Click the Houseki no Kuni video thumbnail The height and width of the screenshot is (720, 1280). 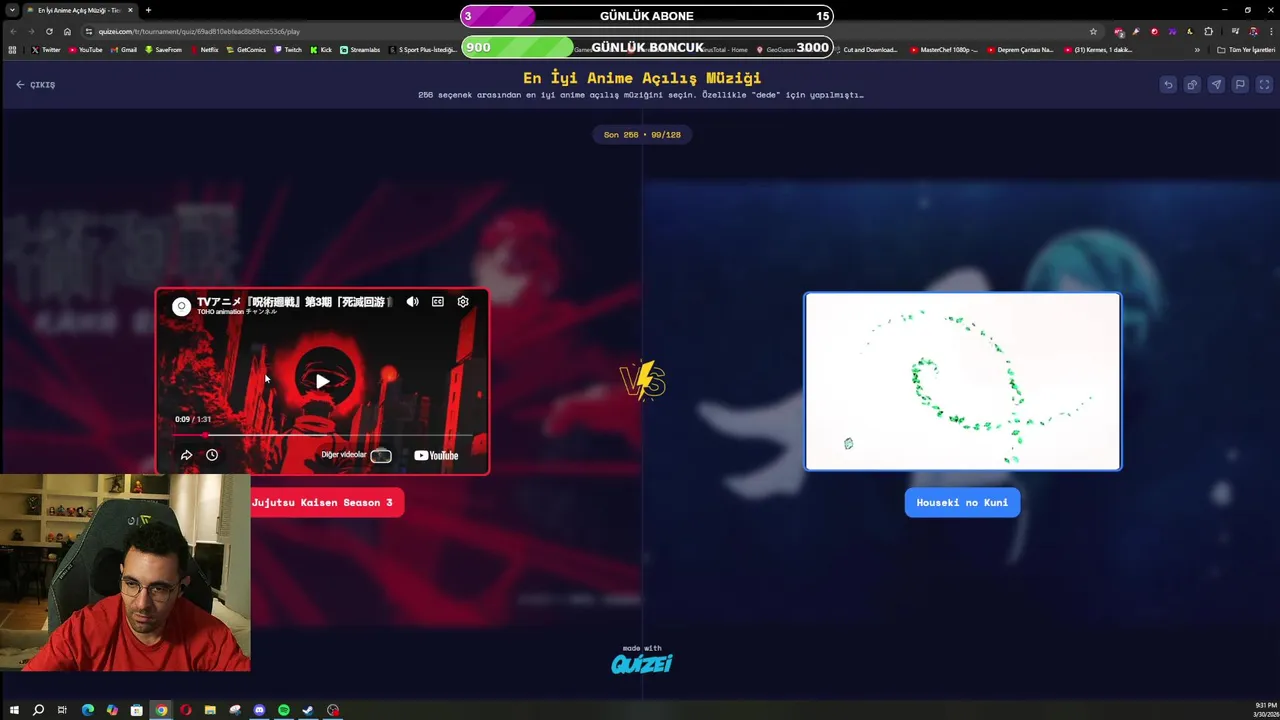click(963, 381)
